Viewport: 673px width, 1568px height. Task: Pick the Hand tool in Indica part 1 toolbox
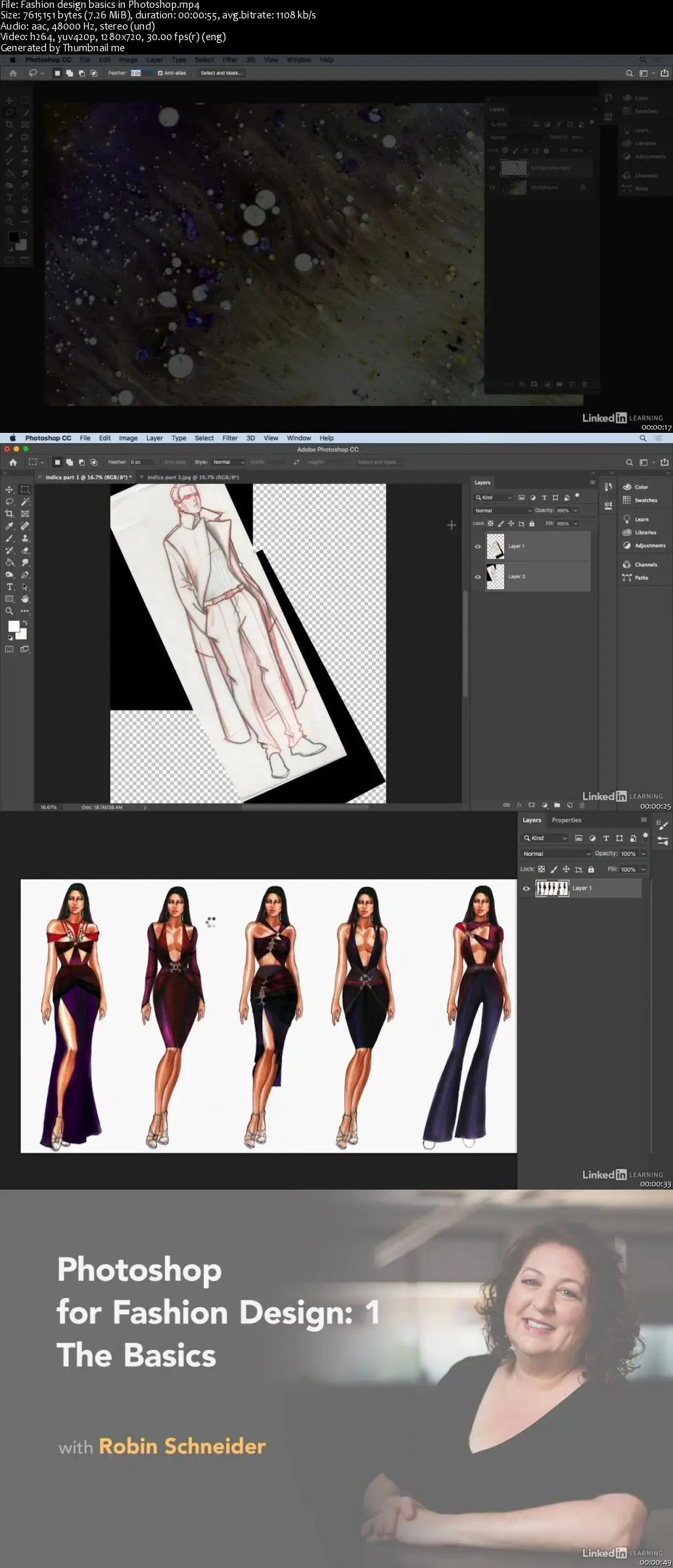click(x=25, y=599)
